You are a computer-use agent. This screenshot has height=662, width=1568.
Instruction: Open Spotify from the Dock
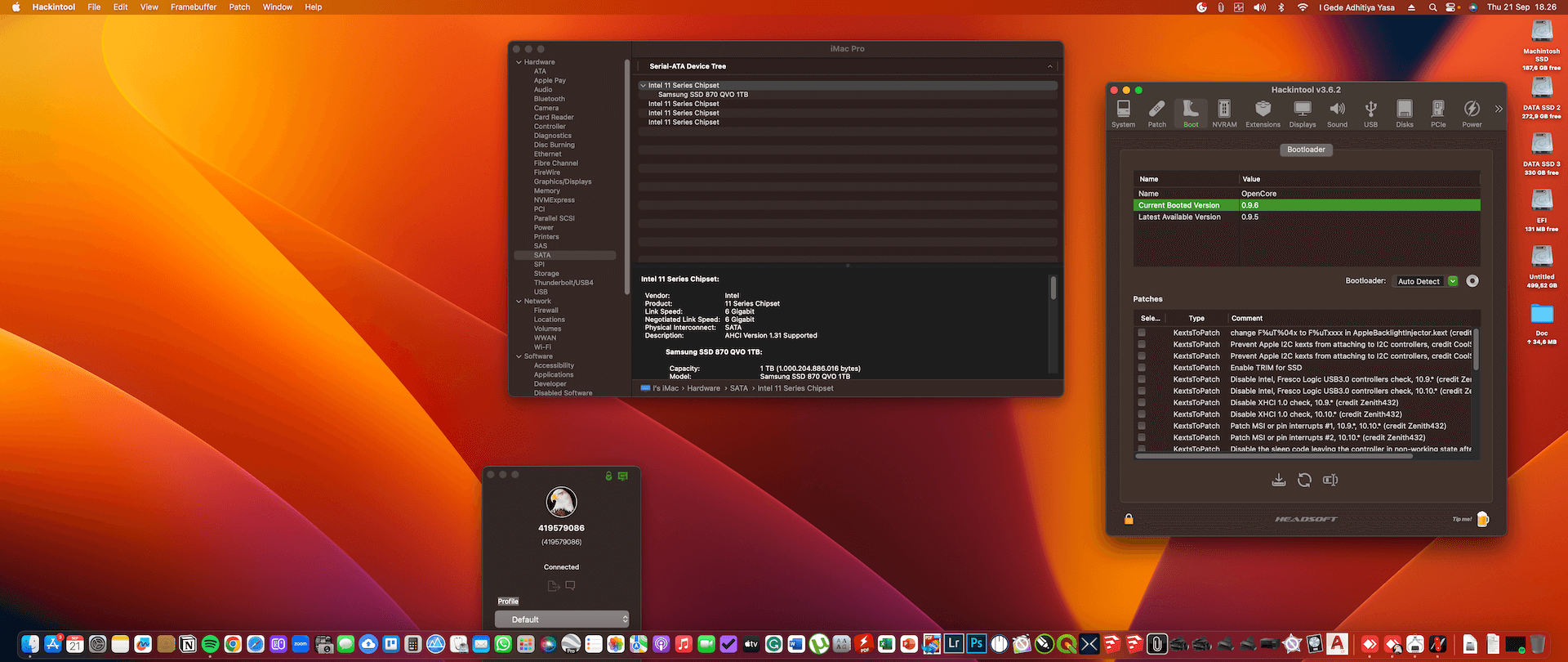(210, 644)
